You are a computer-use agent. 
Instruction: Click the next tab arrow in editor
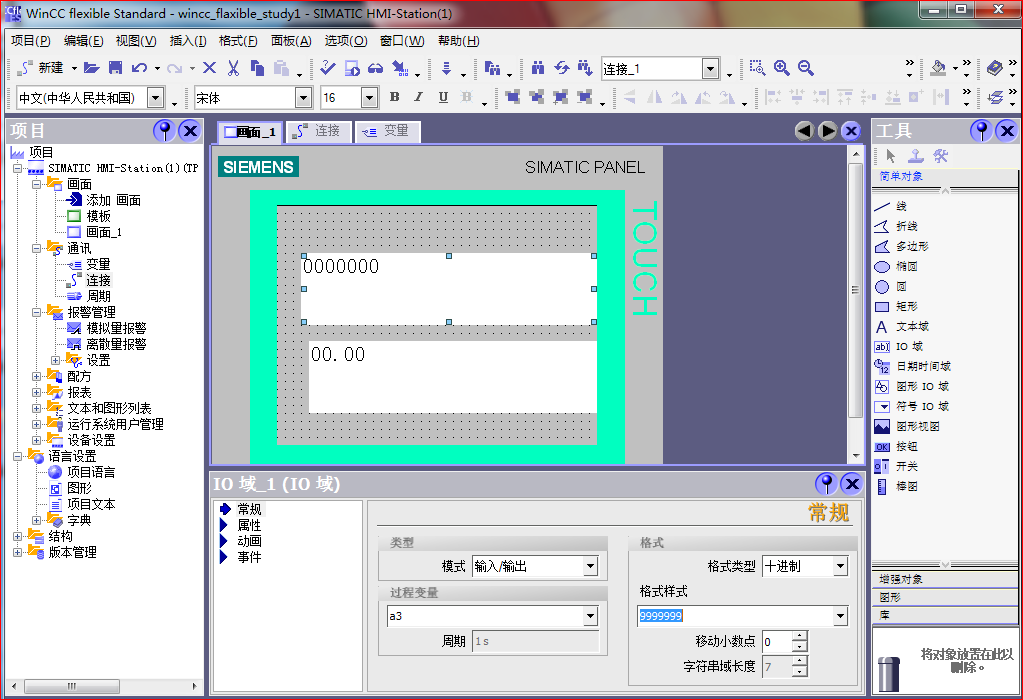point(827,131)
